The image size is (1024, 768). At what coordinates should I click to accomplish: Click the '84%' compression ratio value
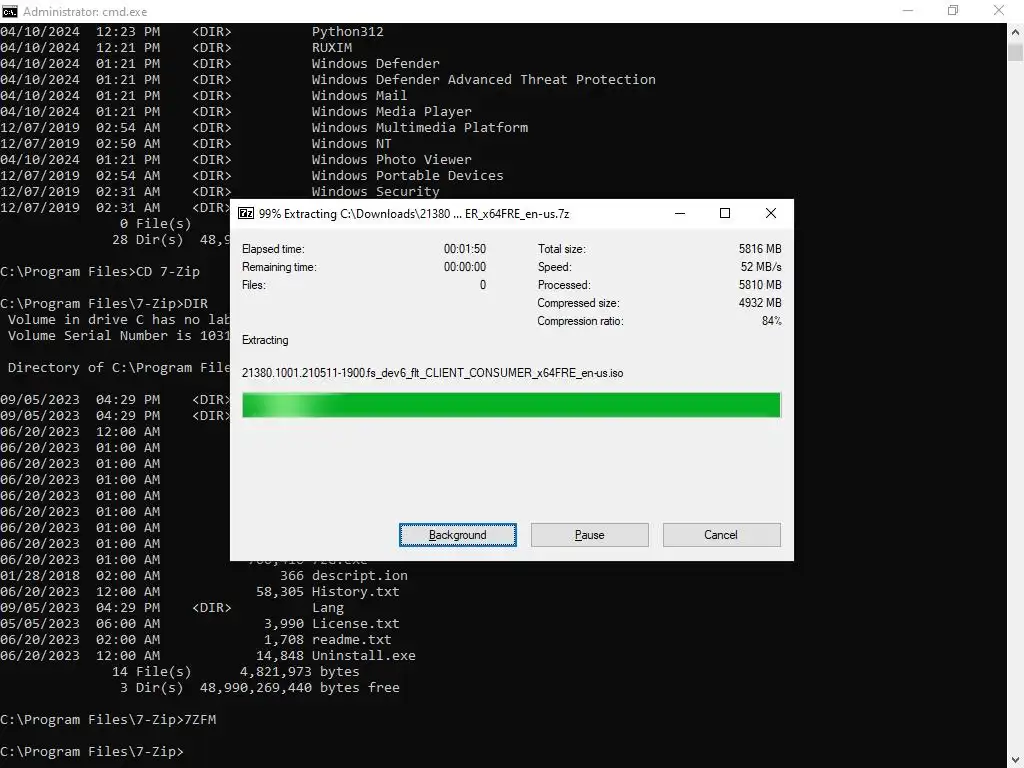[771, 321]
